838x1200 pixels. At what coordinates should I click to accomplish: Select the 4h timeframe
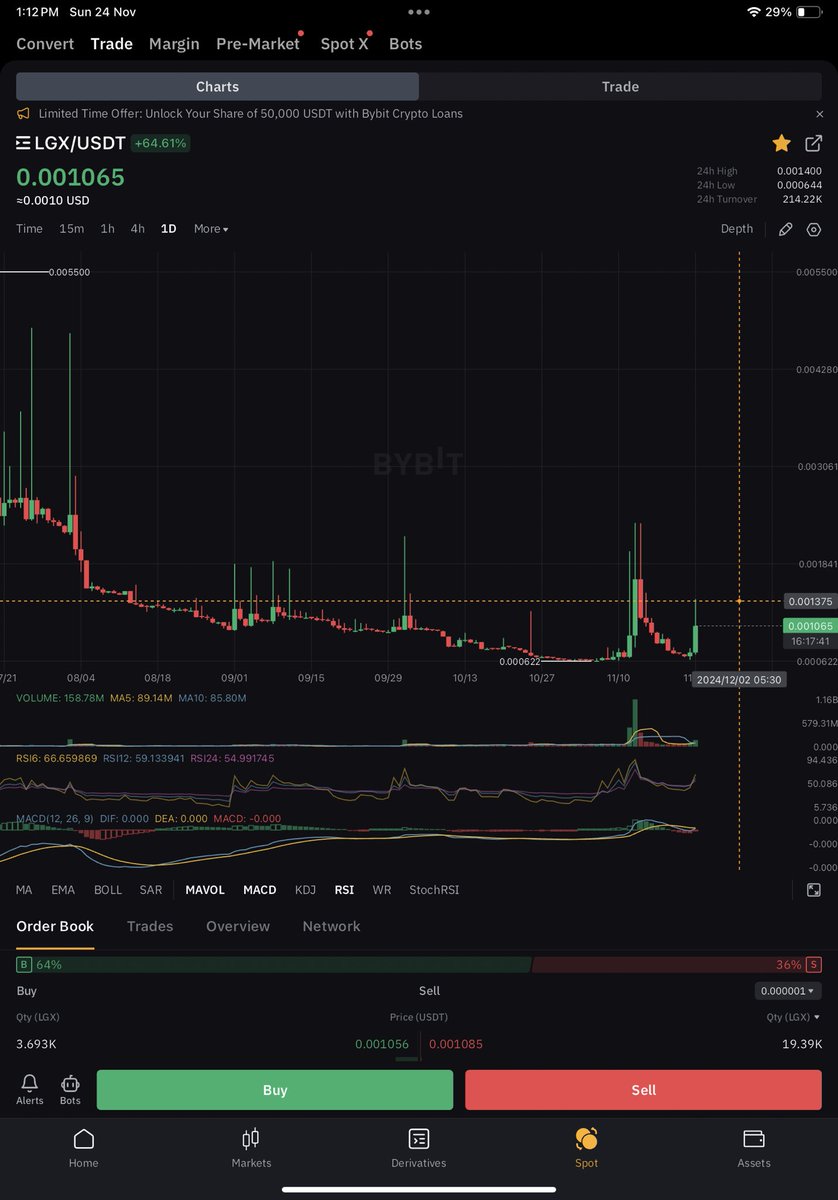[137, 229]
